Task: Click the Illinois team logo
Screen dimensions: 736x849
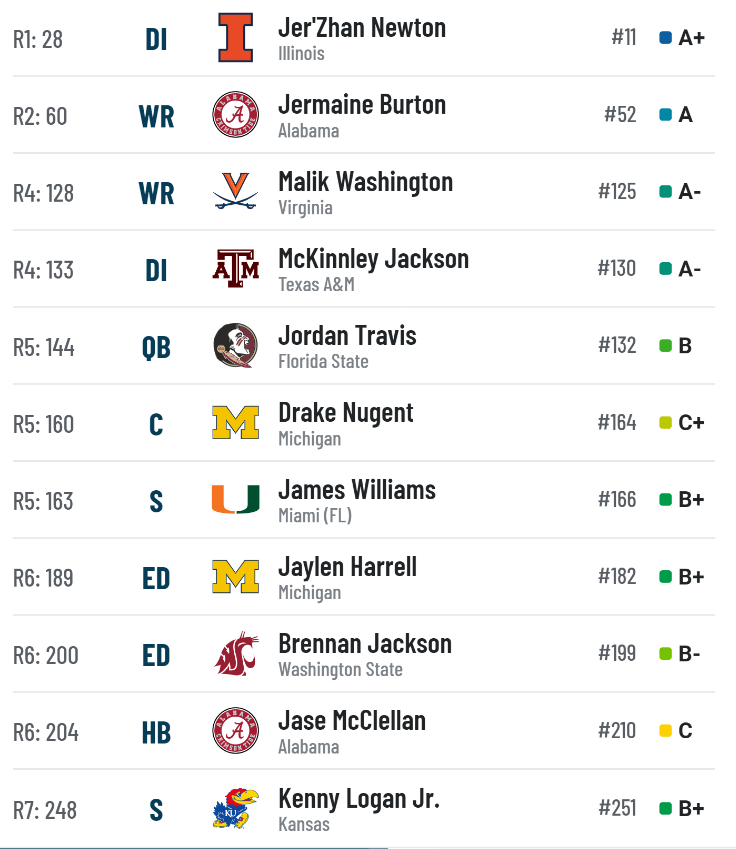Action: click(235, 37)
